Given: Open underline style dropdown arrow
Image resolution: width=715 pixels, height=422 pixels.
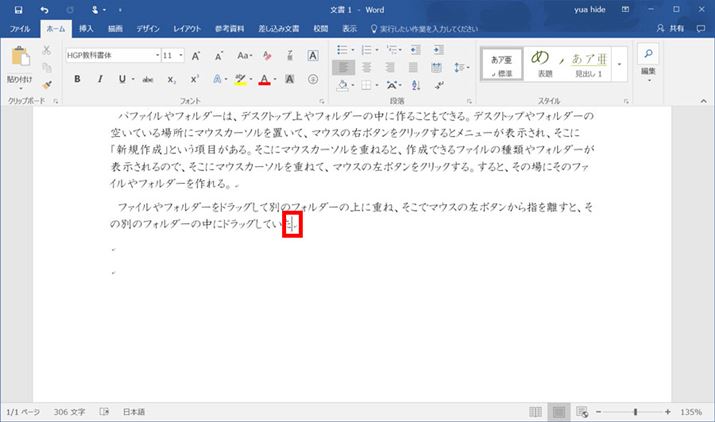Looking at the screenshot, I should pyautogui.click(x=133, y=79).
